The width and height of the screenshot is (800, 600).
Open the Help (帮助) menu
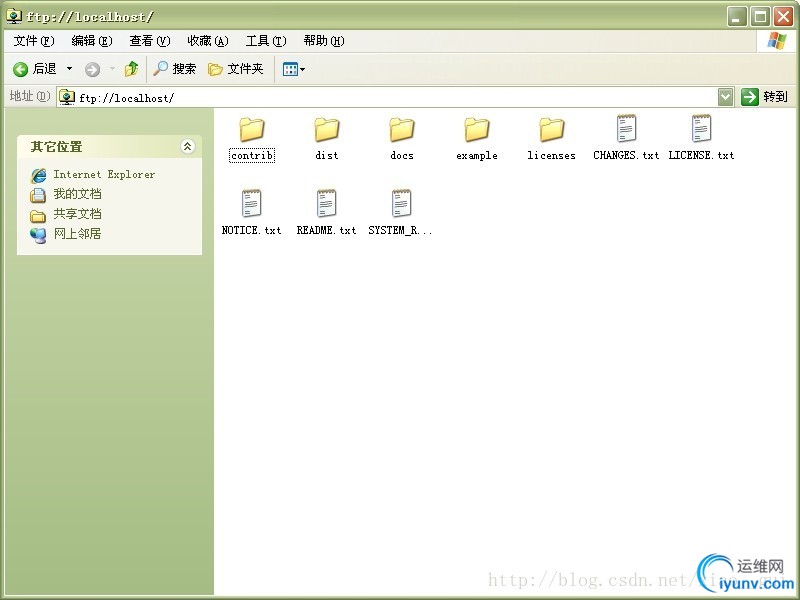[x=324, y=41]
